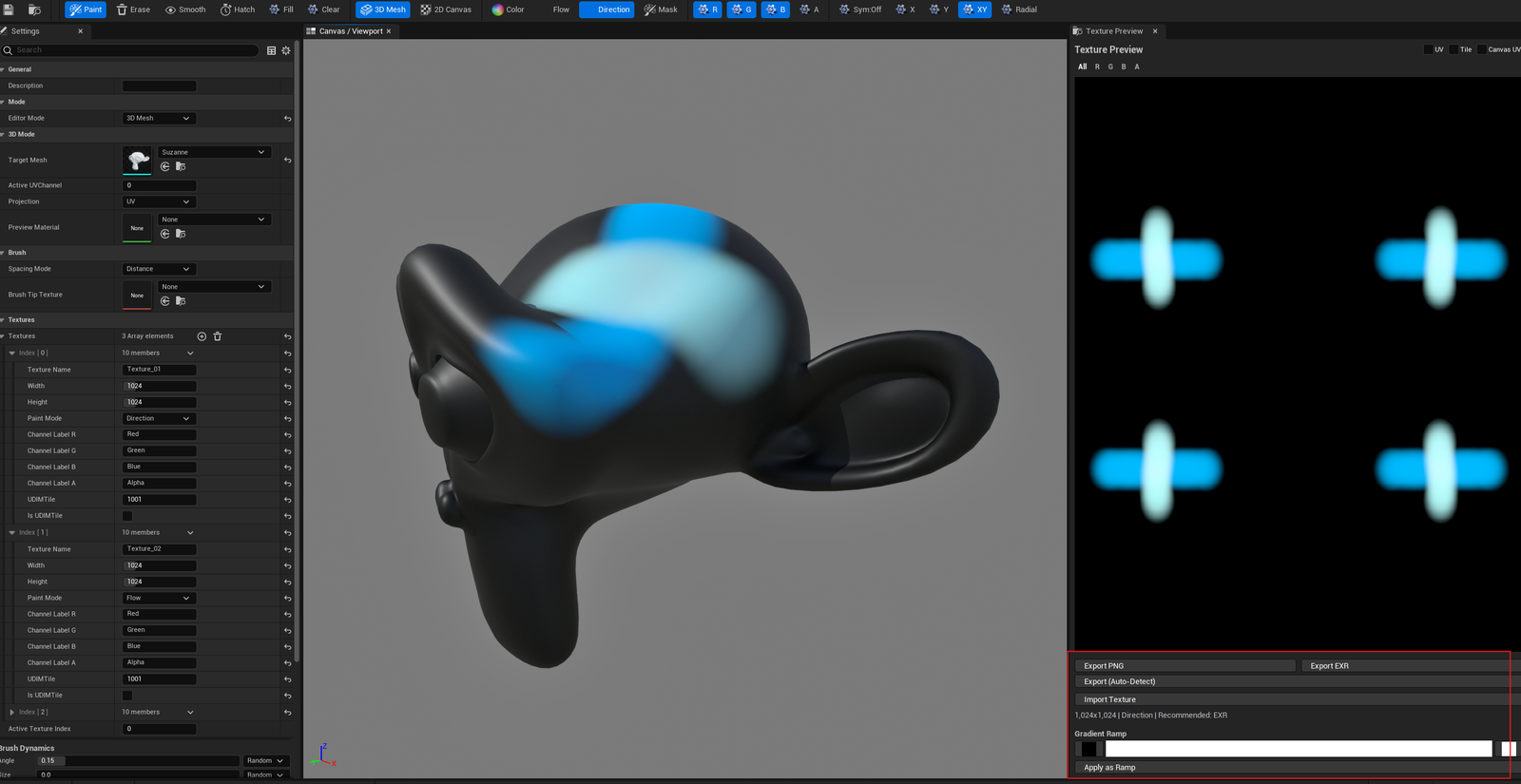Enable Y axis symmetry
The image size is (1521, 784).
pos(939,10)
